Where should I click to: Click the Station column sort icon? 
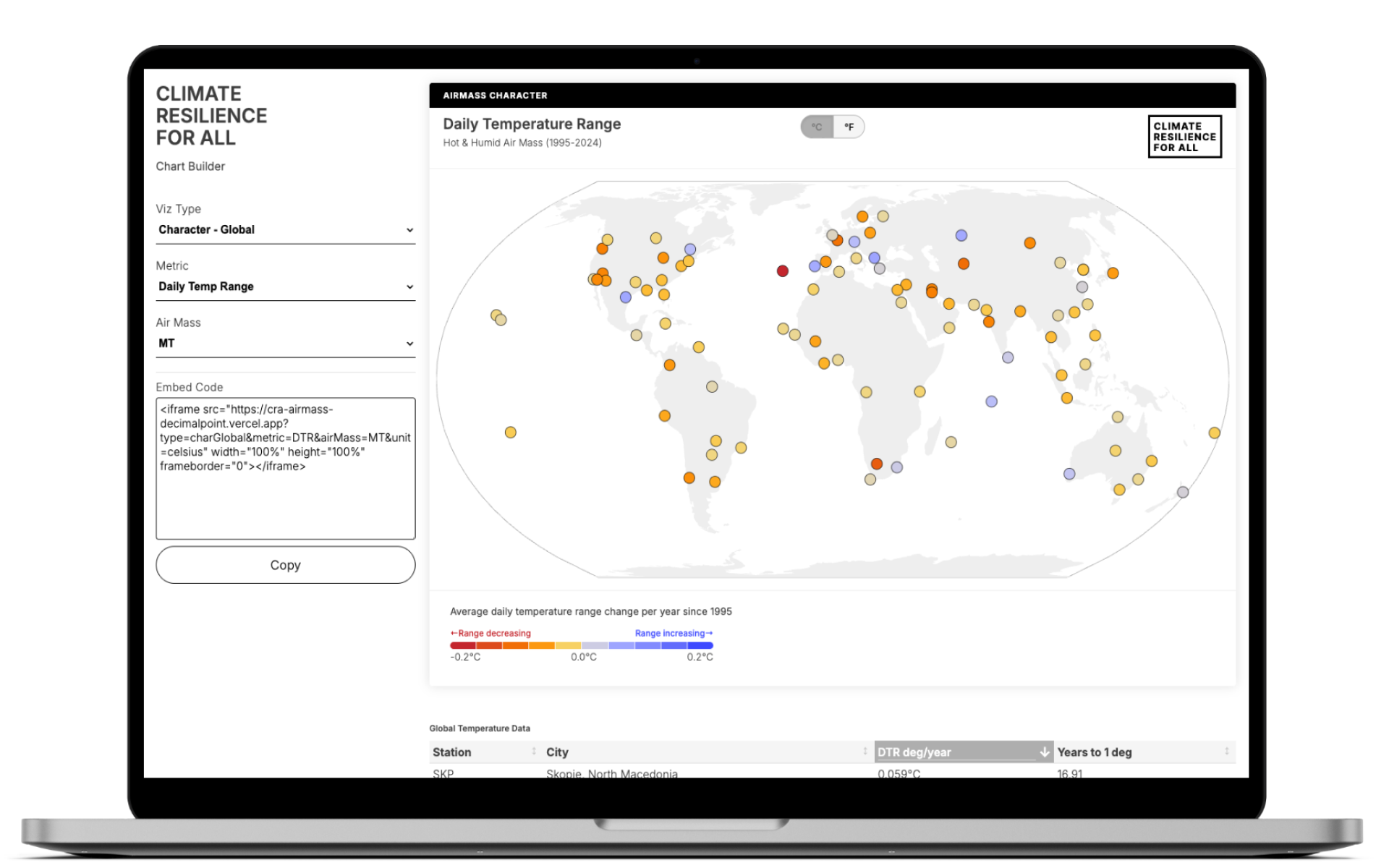[534, 752]
